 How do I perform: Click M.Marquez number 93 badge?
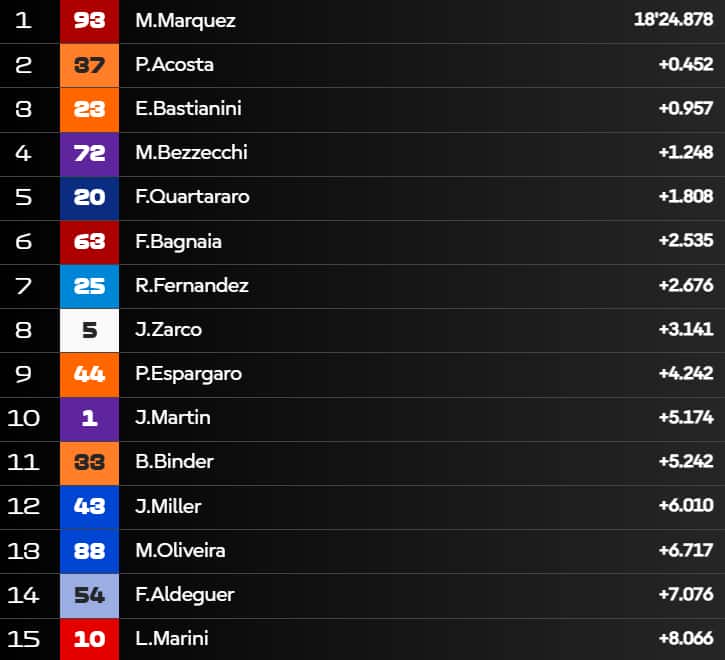point(89,21)
